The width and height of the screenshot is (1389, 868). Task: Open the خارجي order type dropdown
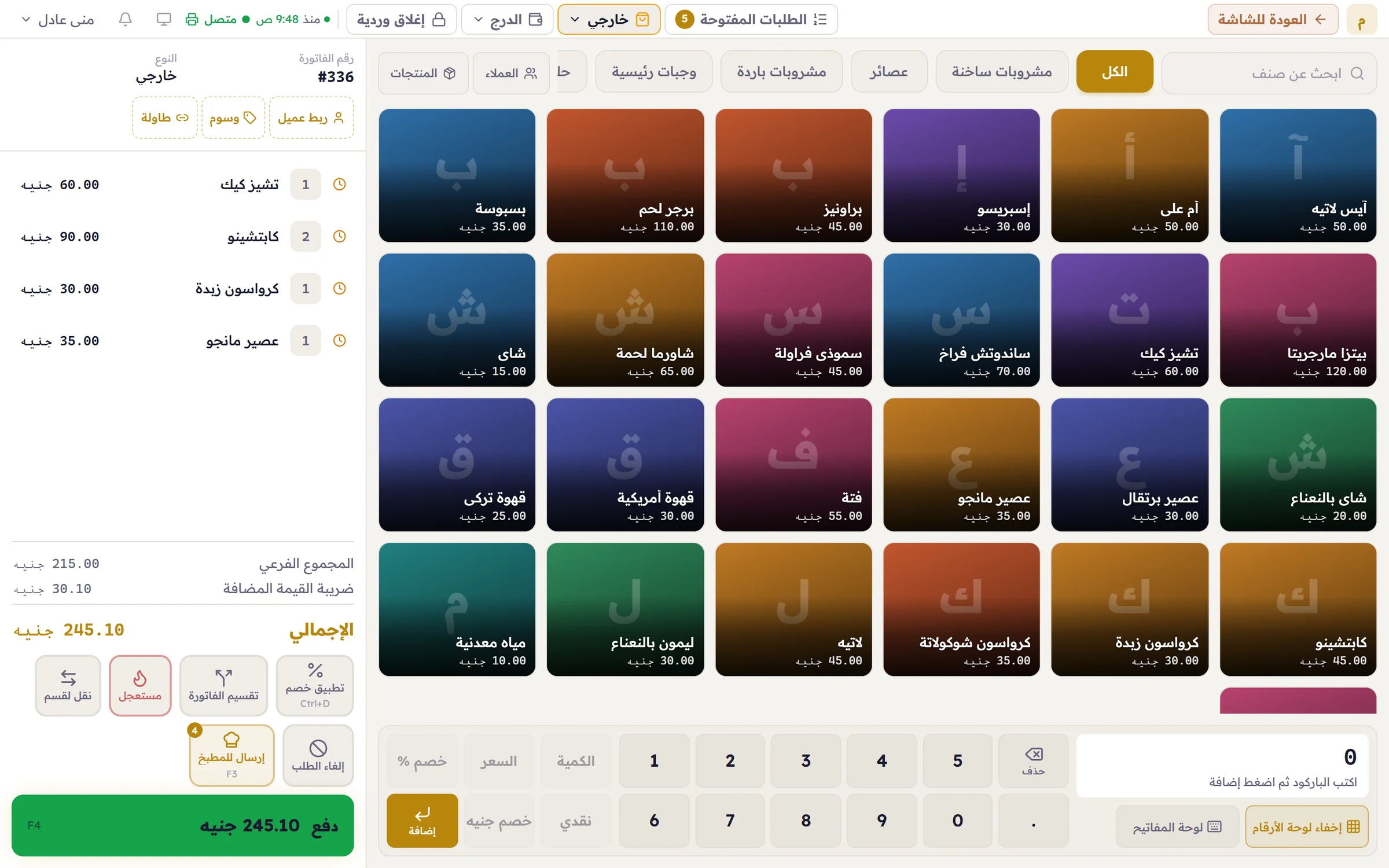point(609,20)
